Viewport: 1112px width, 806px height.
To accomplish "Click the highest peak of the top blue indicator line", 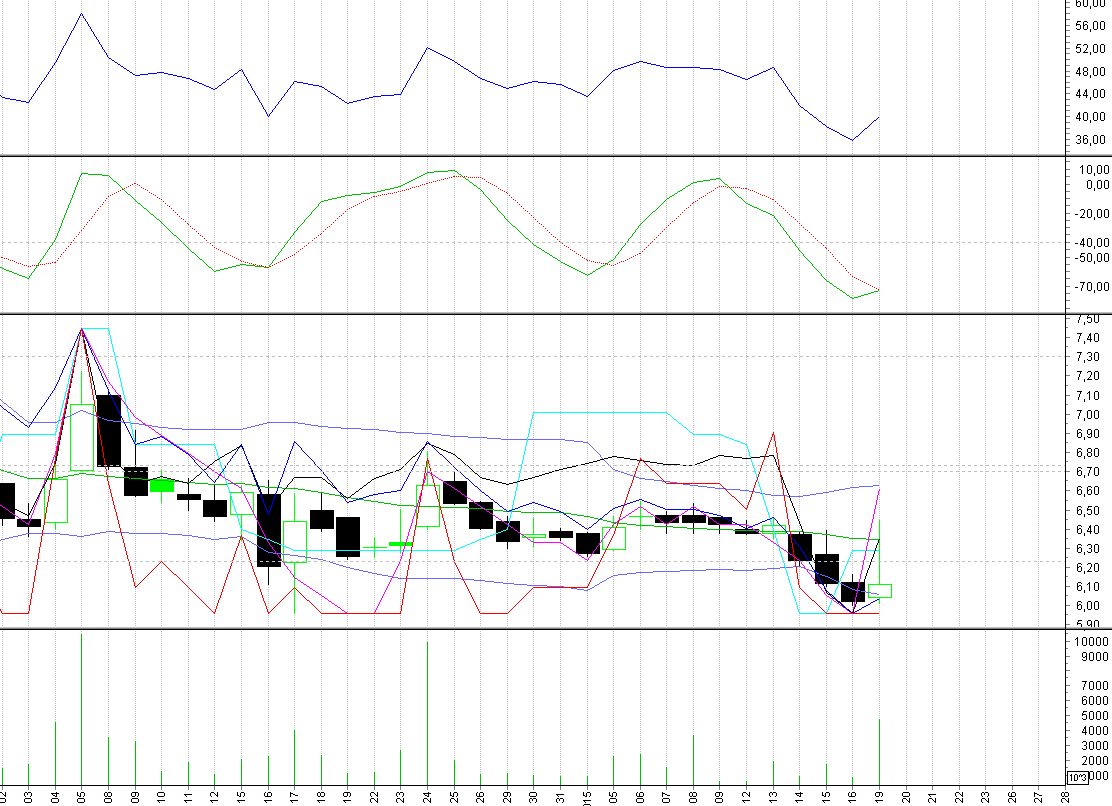I will (82, 14).
